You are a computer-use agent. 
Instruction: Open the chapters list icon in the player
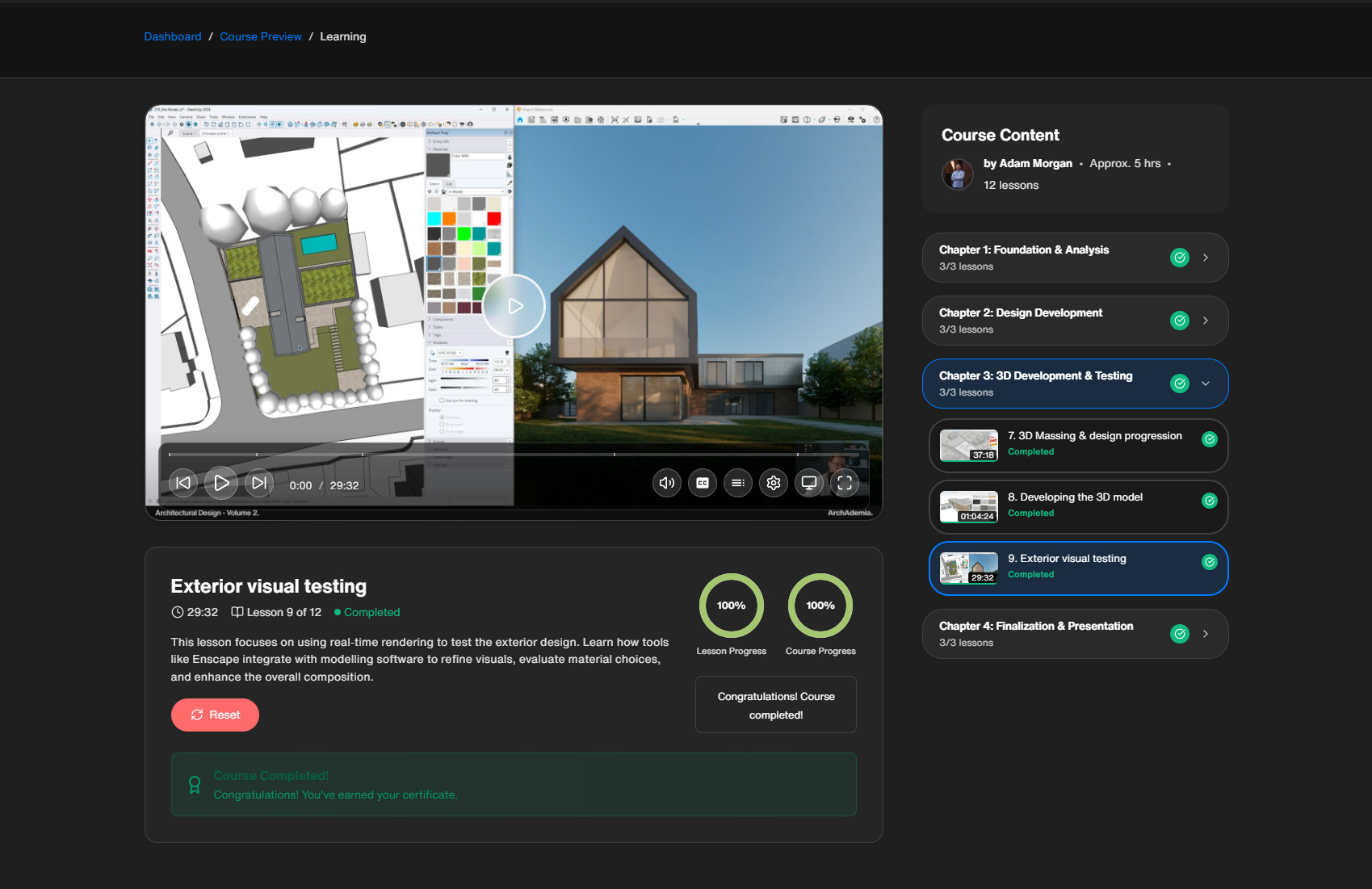click(737, 482)
